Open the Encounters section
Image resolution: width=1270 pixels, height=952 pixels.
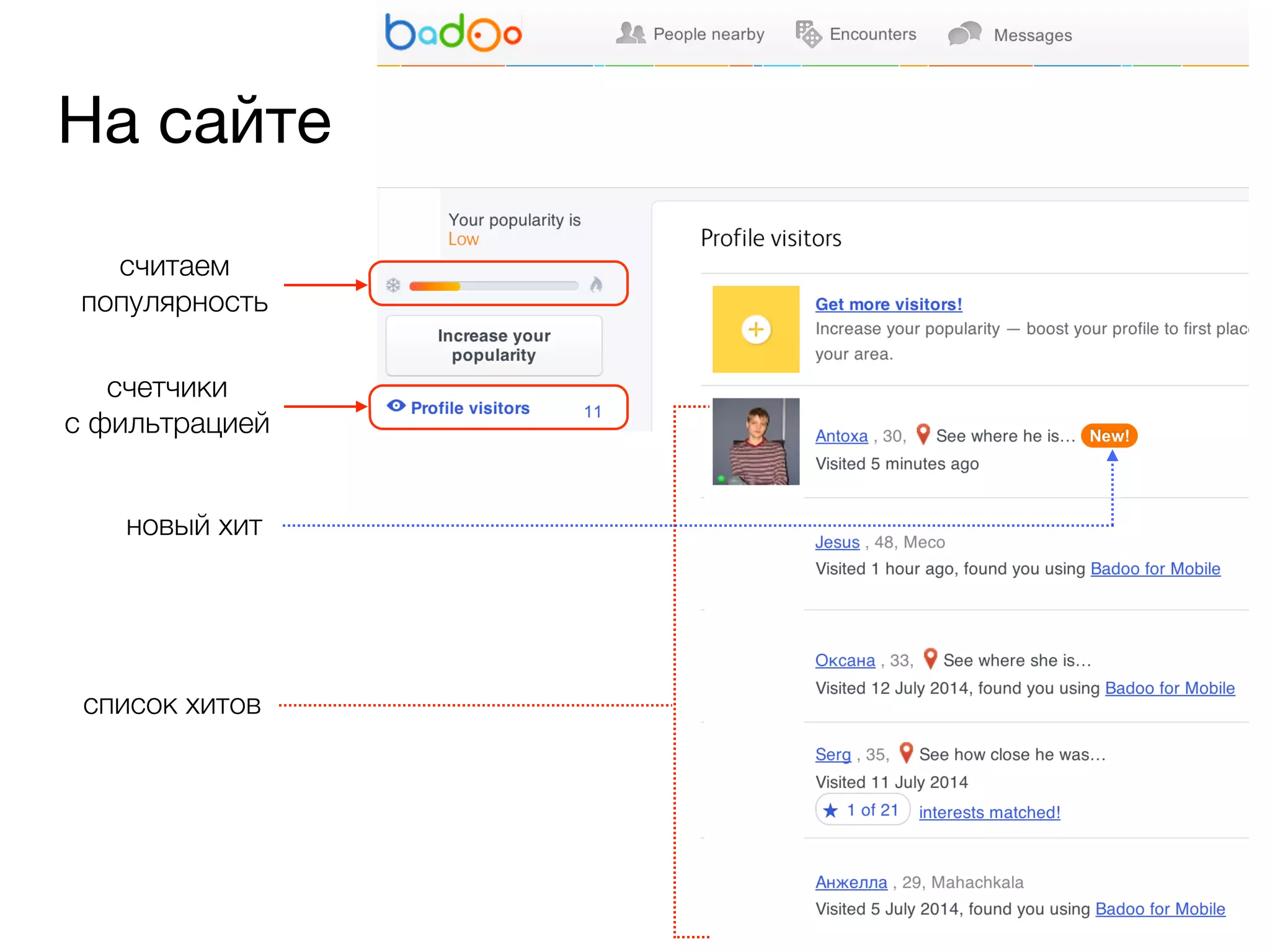coord(873,34)
